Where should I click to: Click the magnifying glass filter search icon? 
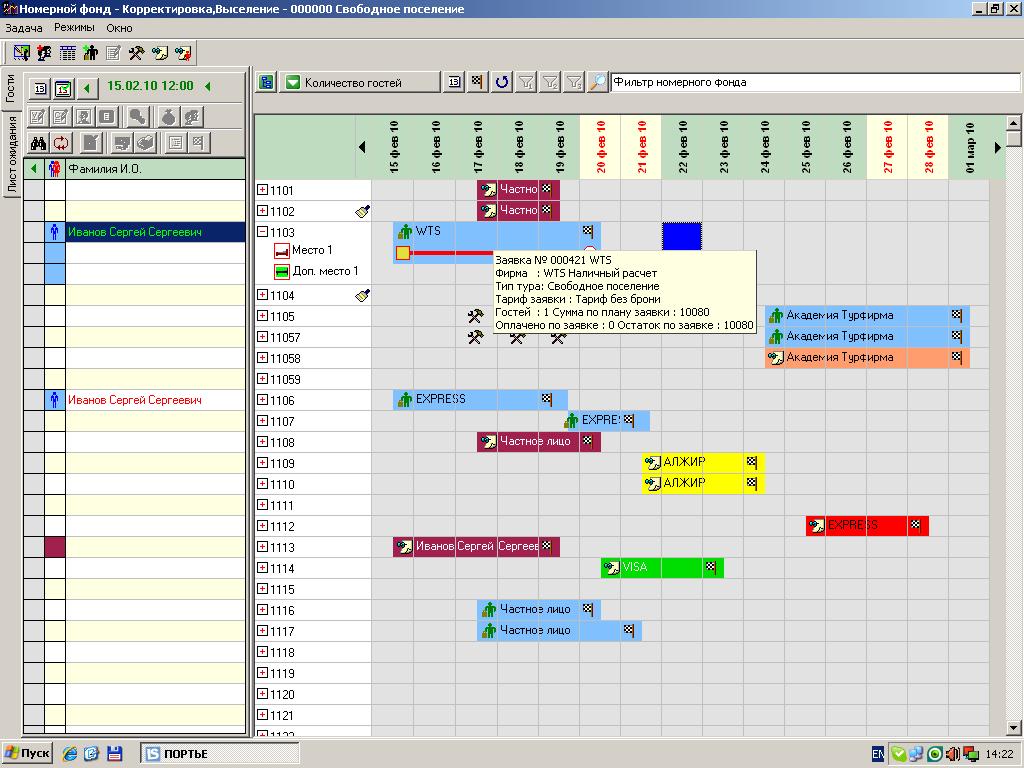[598, 82]
